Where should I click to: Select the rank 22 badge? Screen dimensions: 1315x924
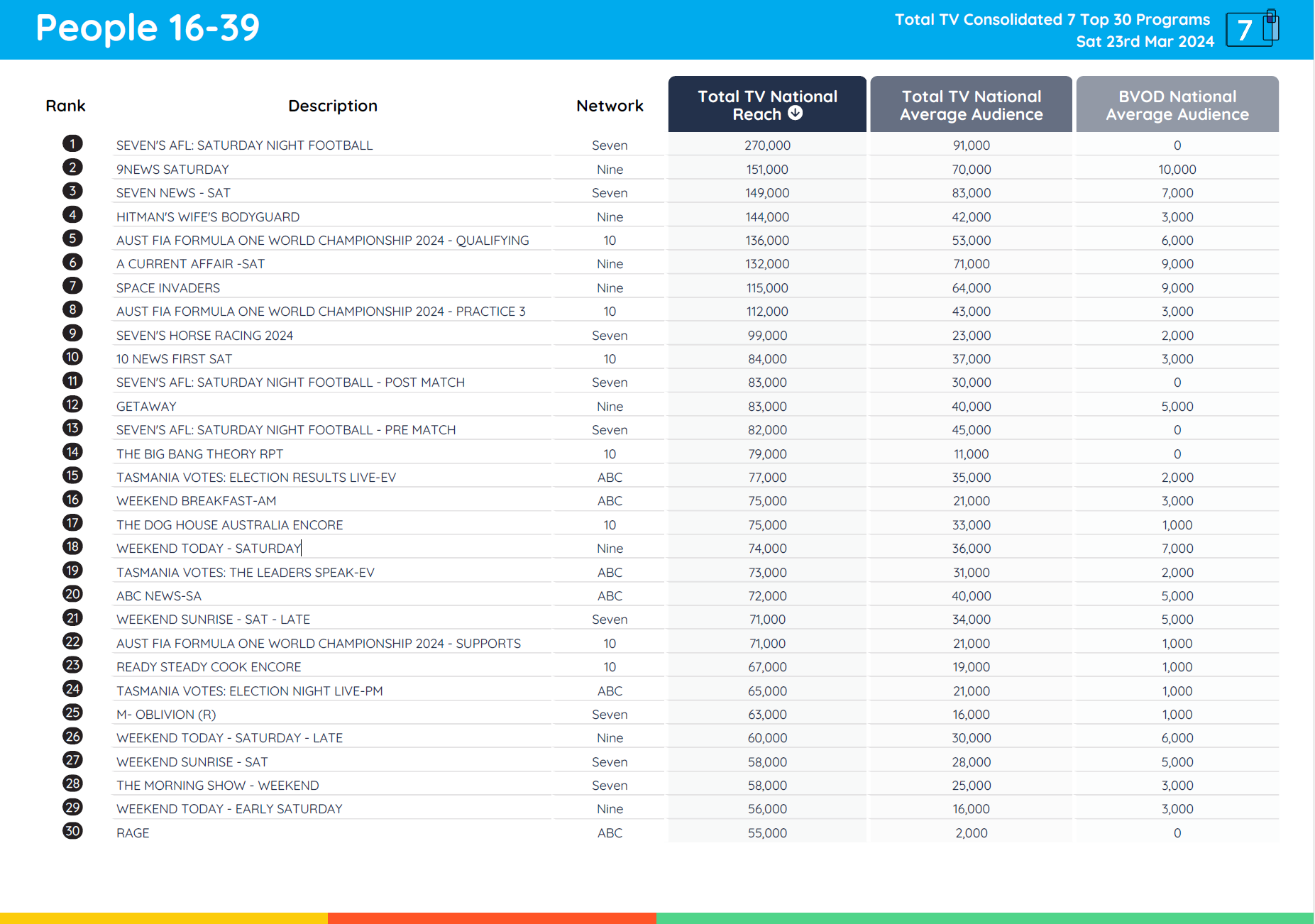tap(72, 642)
